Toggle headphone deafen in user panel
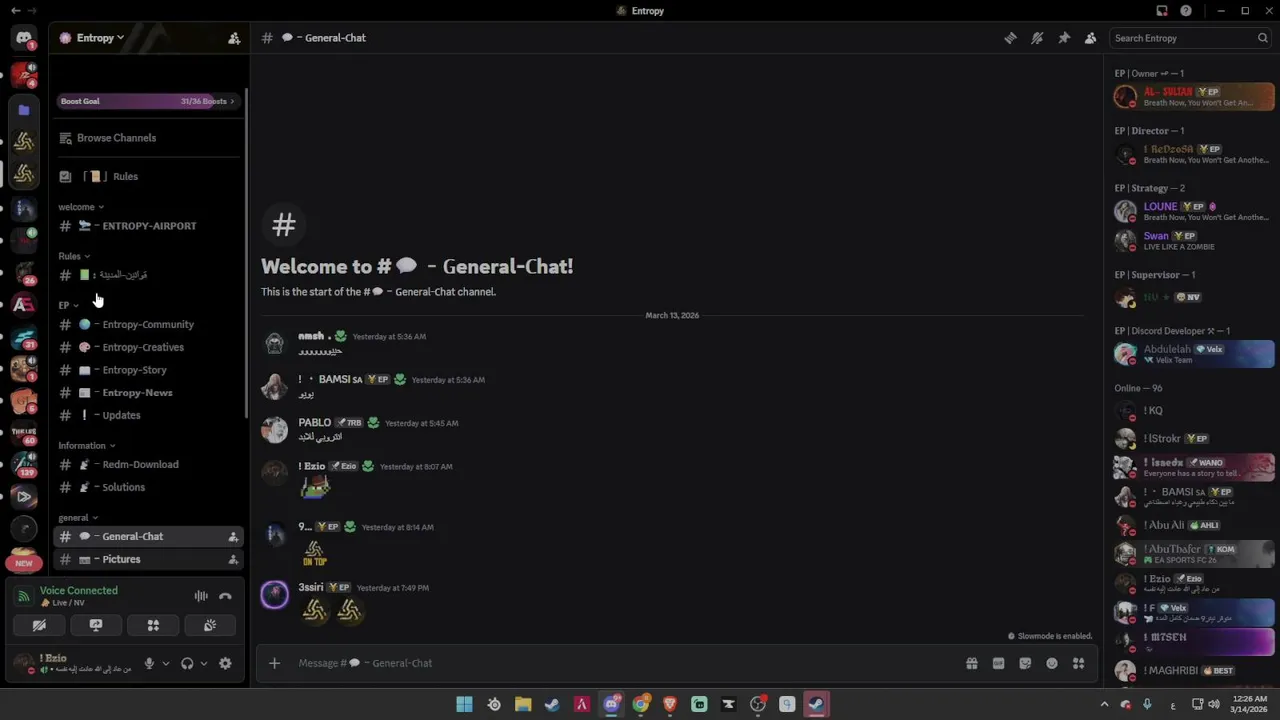Viewport: 1280px width, 720px height. point(187,663)
